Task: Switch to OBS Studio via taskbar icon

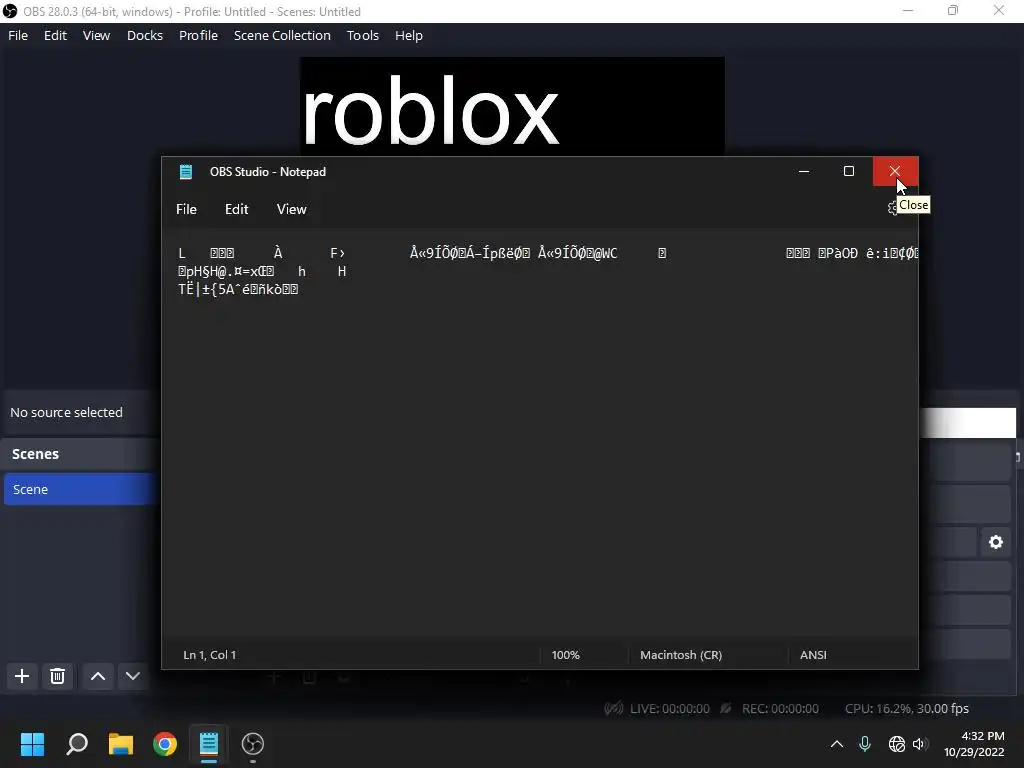Action: click(253, 744)
